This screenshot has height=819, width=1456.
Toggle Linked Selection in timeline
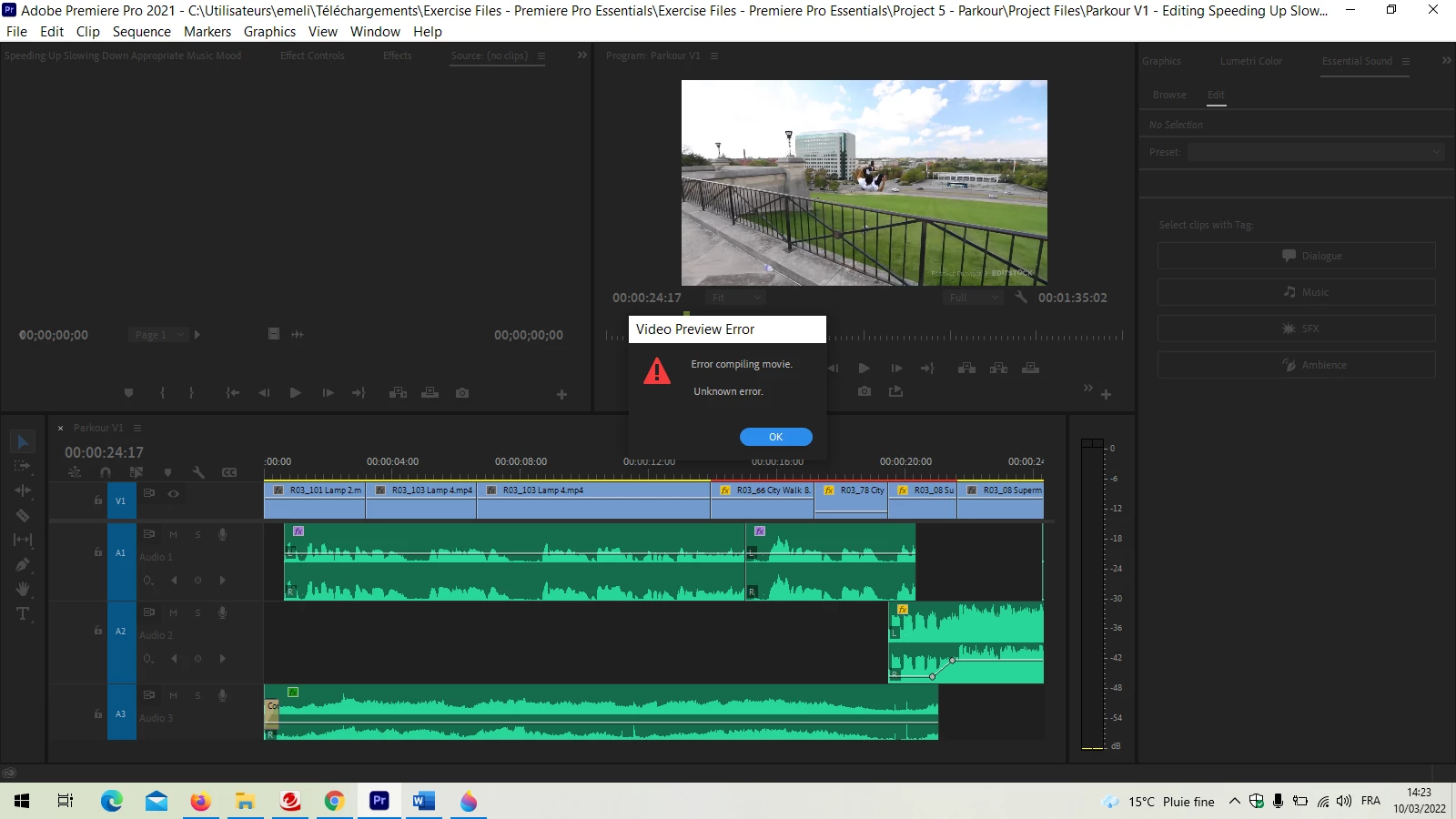(x=136, y=472)
